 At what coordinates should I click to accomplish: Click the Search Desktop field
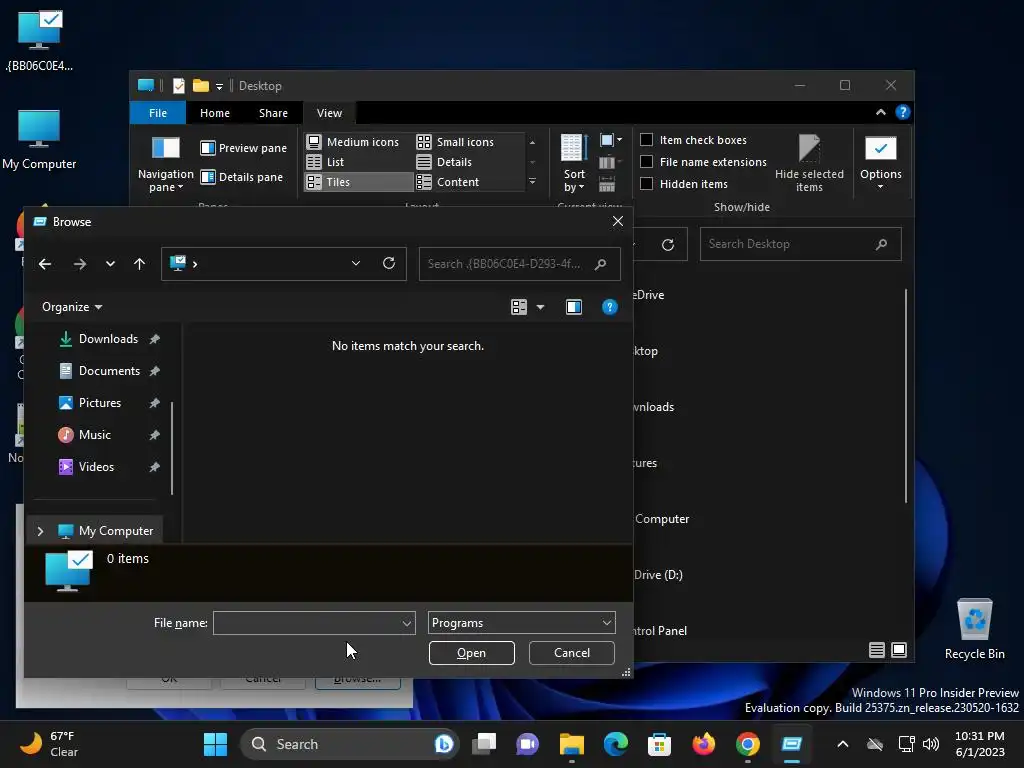[801, 244]
